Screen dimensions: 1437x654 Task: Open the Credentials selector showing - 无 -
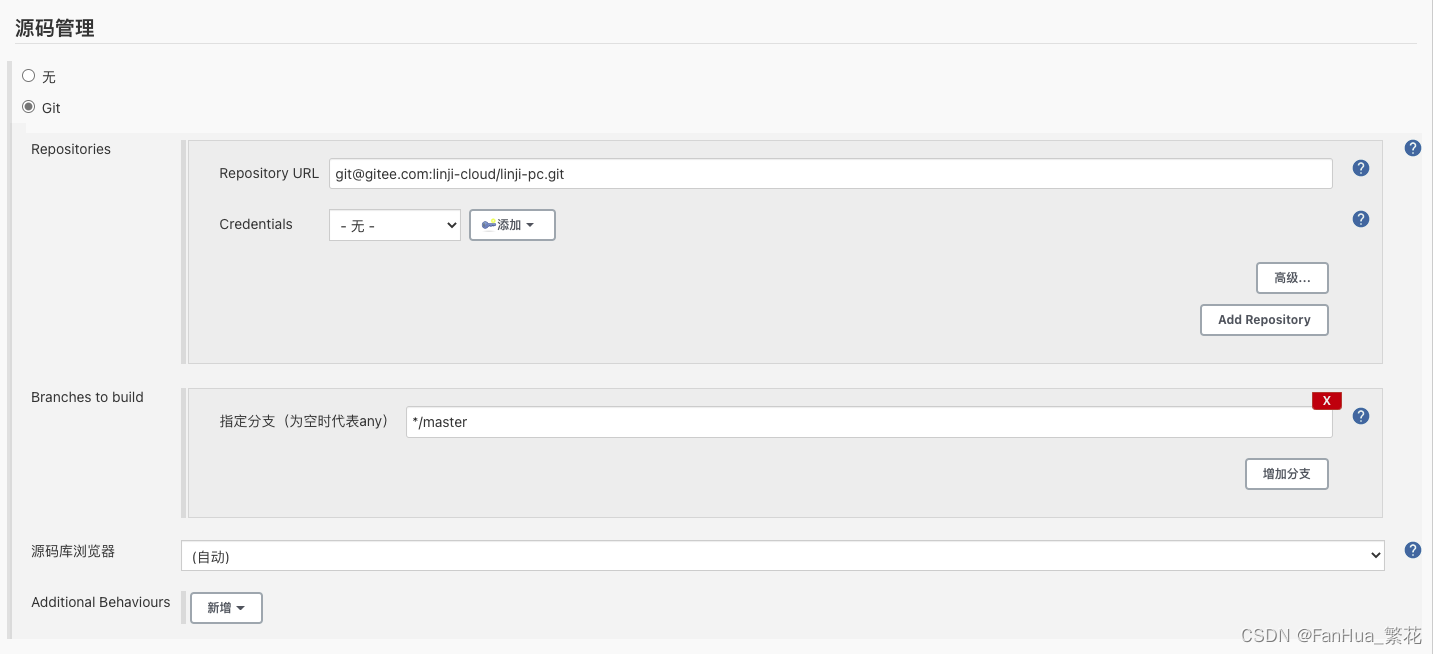[x=394, y=225]
